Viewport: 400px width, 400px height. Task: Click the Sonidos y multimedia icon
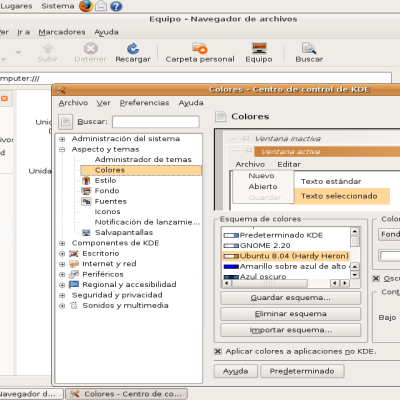[x=74, y=305]
